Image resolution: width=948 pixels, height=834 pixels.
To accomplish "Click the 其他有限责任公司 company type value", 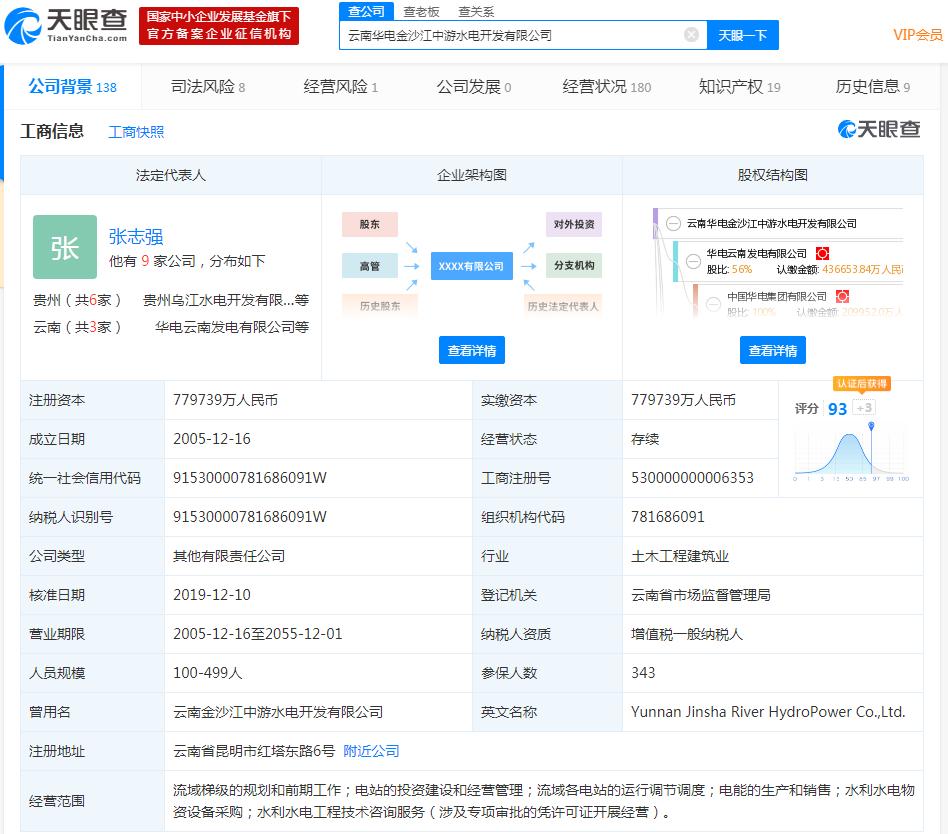I will (x=229, y=556).
